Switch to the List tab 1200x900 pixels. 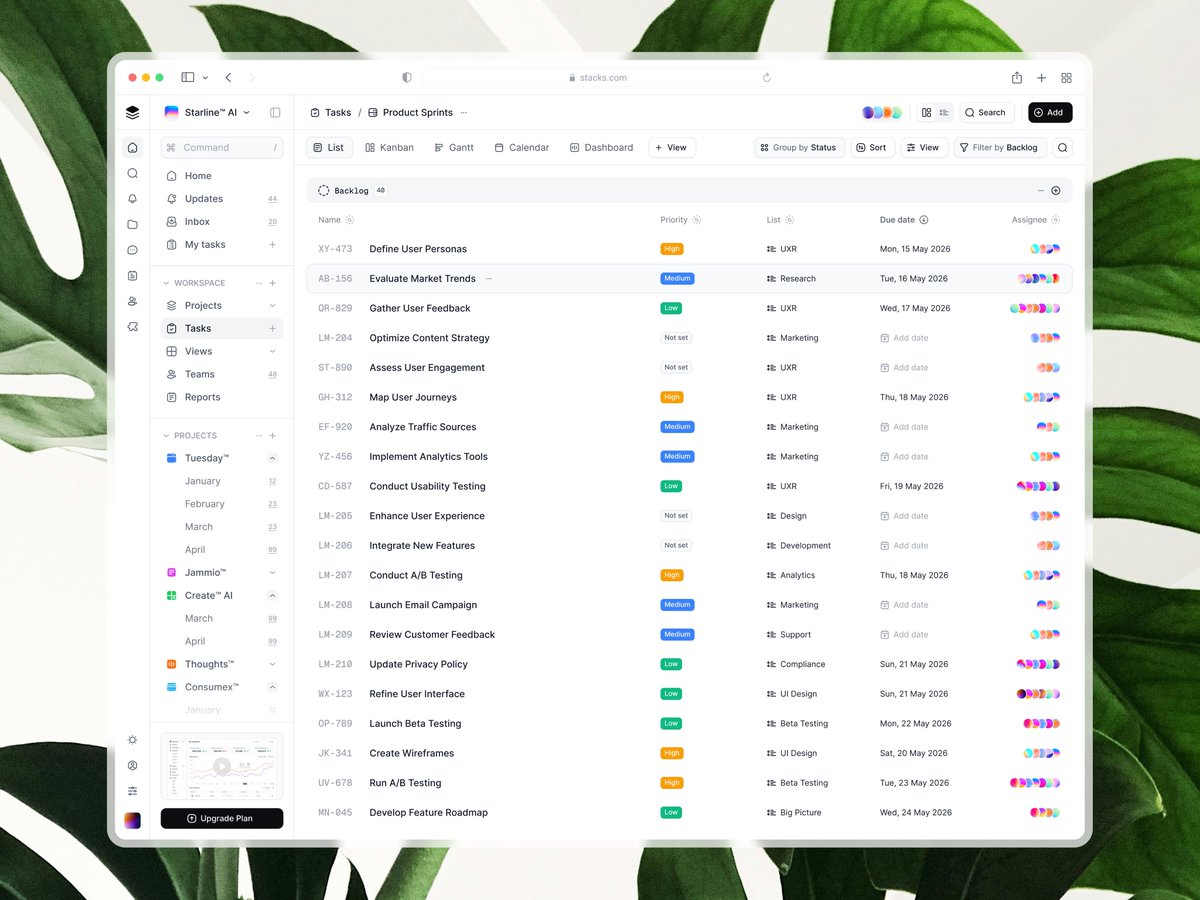328,147
